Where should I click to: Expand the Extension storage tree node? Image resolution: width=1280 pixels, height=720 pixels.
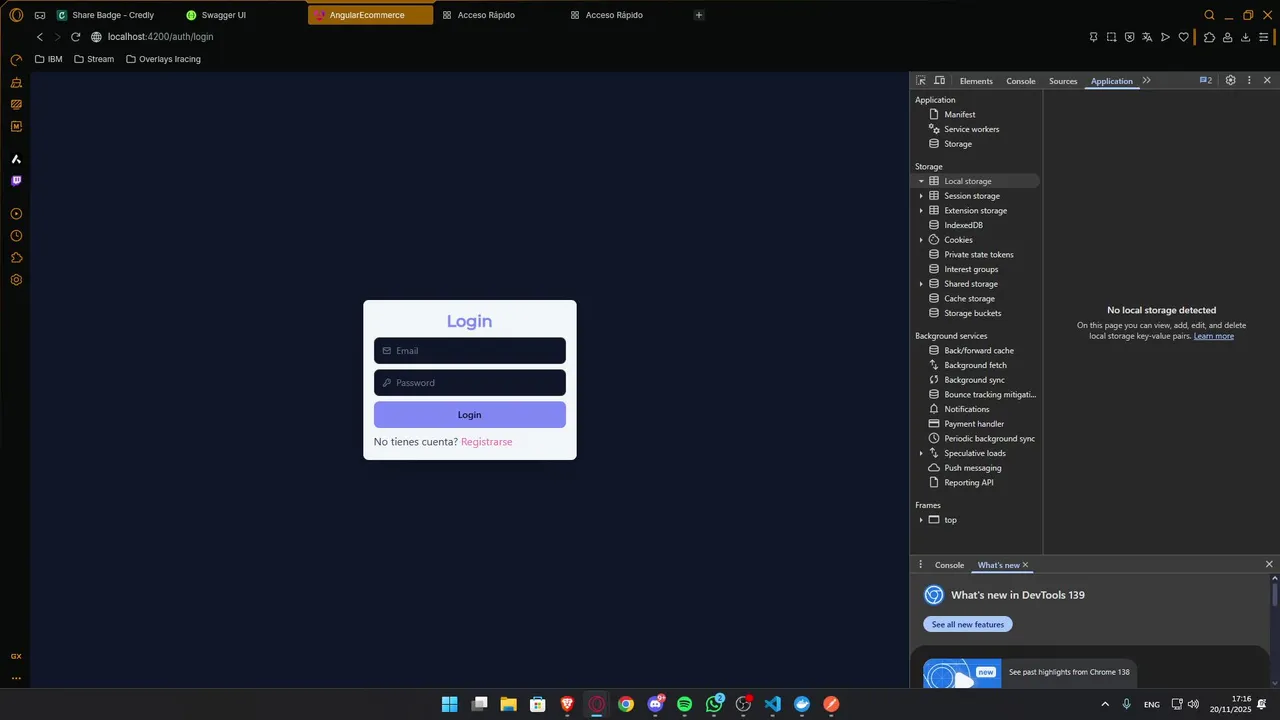[x=921, y=211]
